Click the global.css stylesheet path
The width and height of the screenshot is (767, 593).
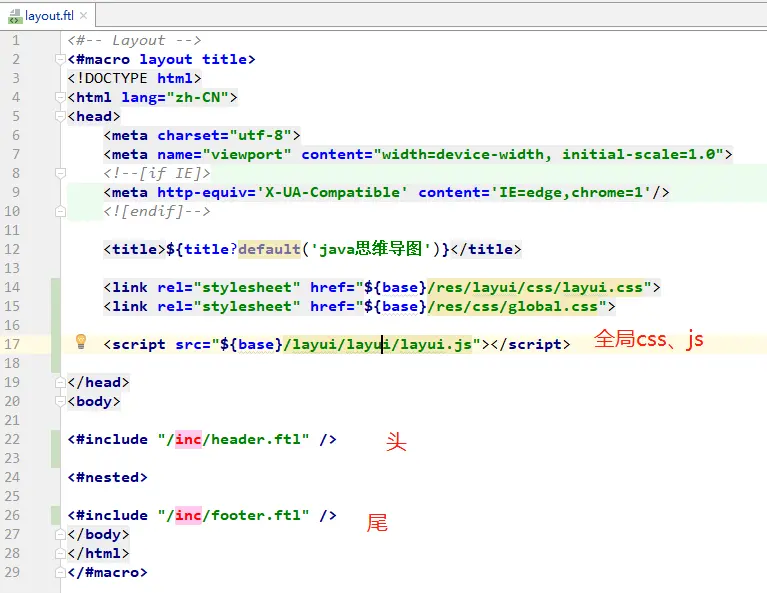click(x=513, y=306)
